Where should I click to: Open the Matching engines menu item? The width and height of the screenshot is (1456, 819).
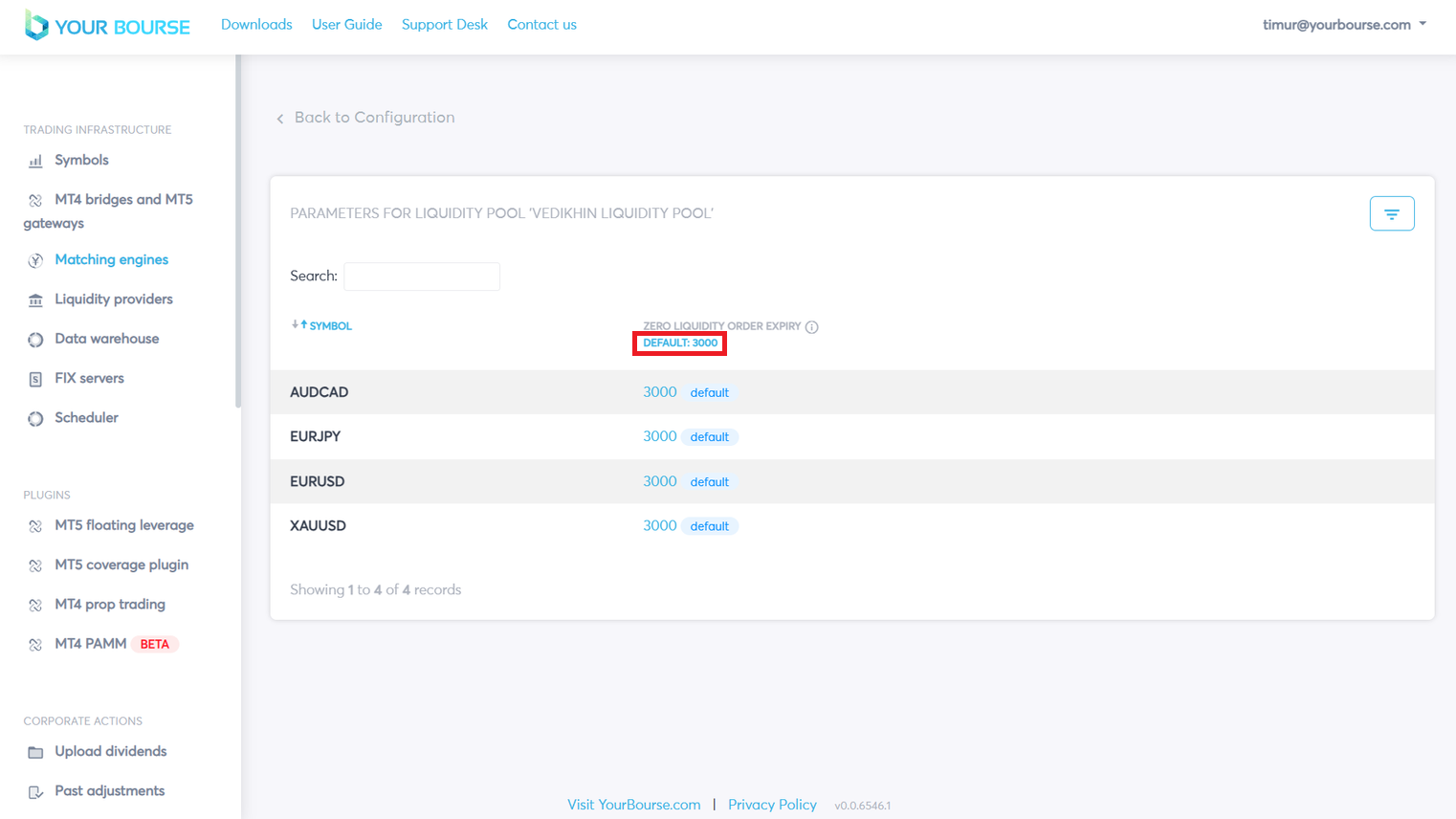pos(111,259)
